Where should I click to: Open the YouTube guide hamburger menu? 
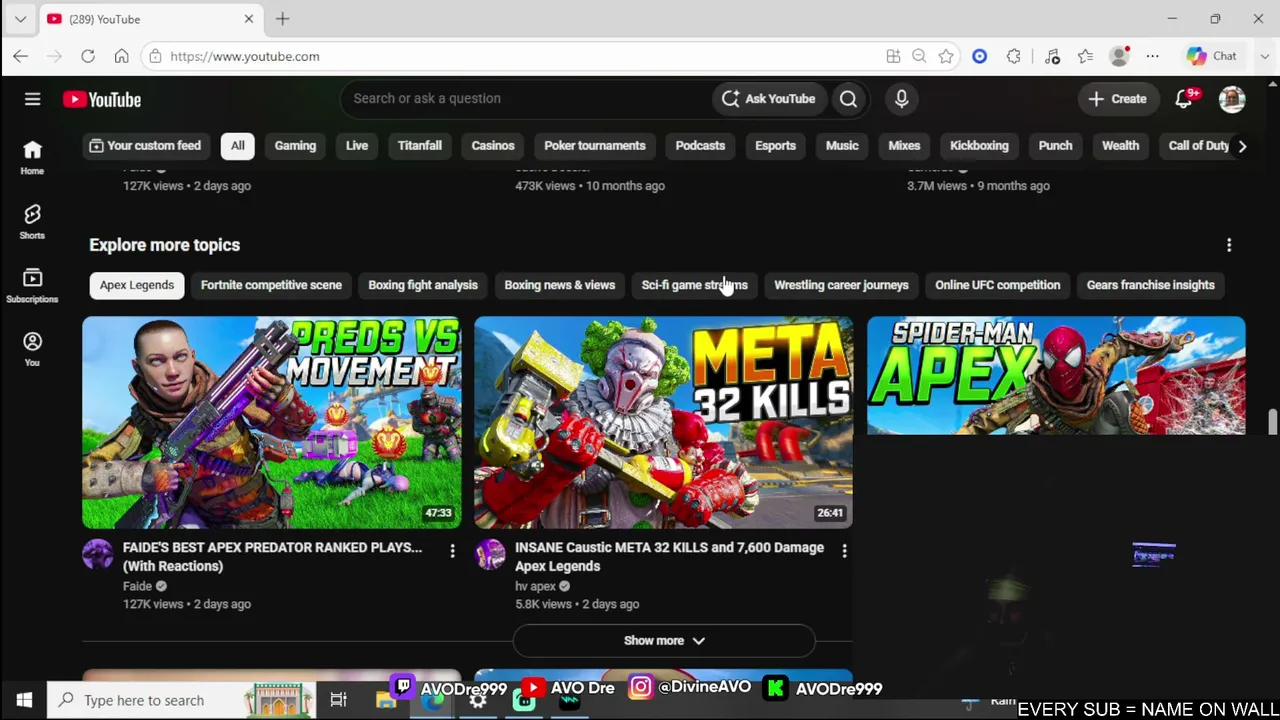click(32, 99)
